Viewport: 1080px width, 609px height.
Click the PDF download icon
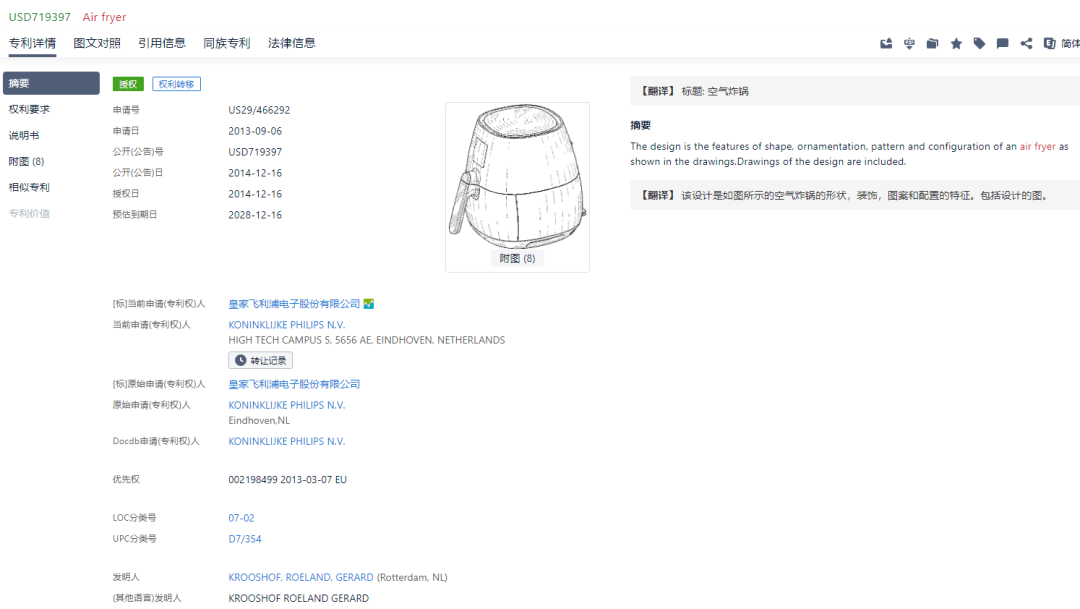(909, 44)
